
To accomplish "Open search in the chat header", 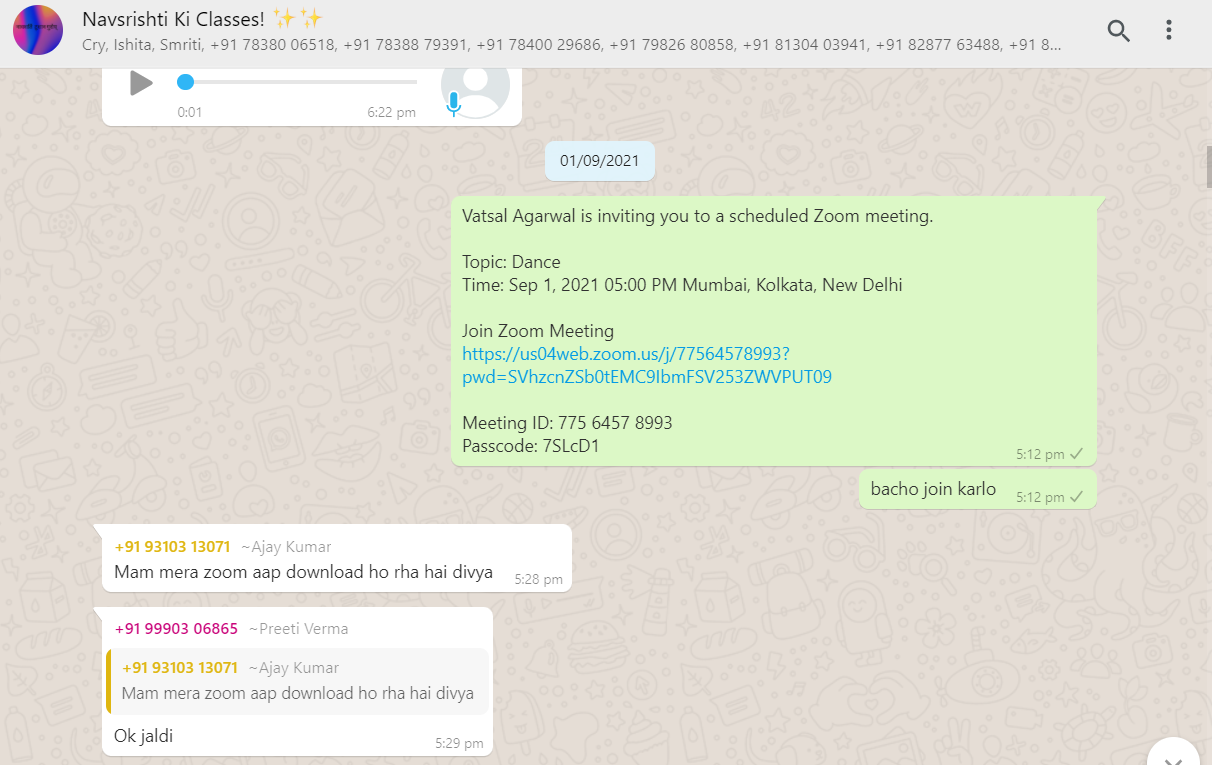I will [1119, 31].
